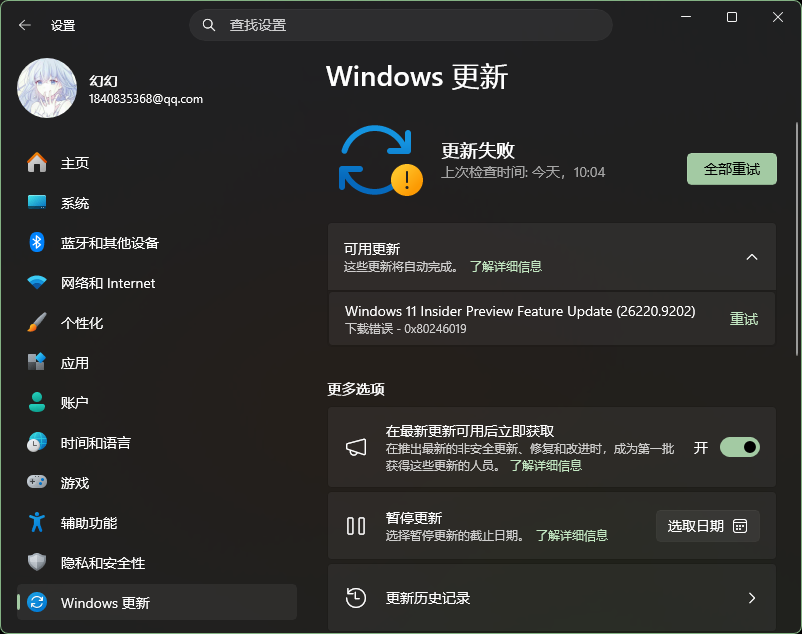Image resolution: width=802 pixels, height=634 pixels.
Task: Click 了解详细信息 under 可用更新
Action: (x=506, y=266)
